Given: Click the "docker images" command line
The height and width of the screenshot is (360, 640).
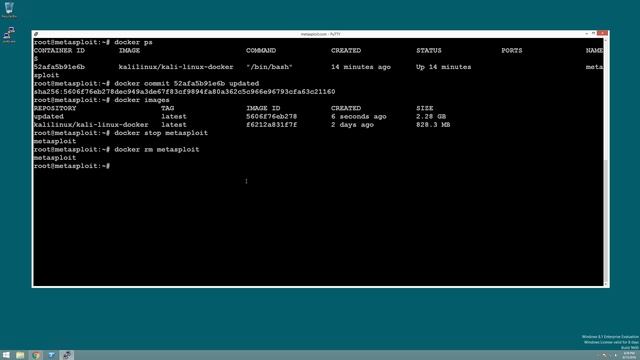Looking at the screenshot, I should 102,100.
